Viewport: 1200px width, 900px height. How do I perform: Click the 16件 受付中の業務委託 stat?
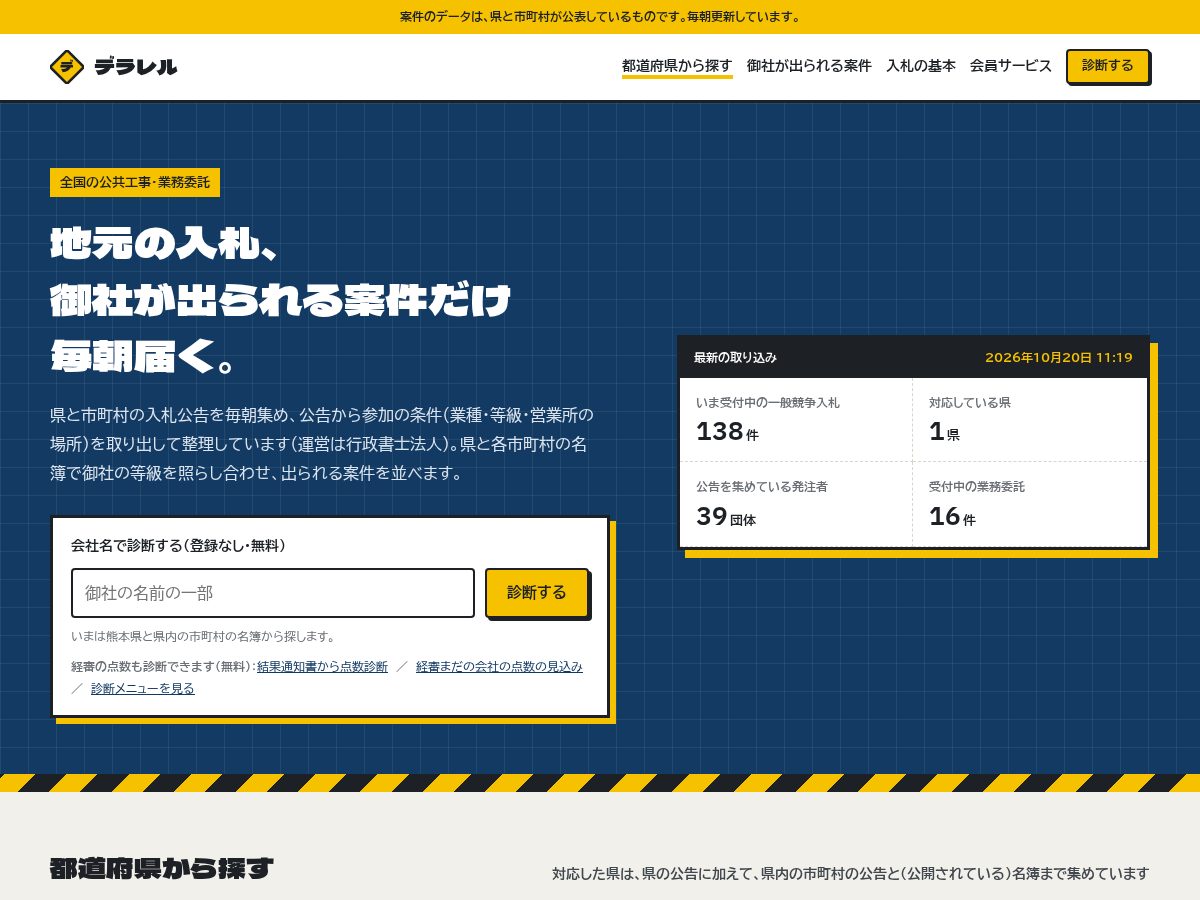click(1030, 504)
